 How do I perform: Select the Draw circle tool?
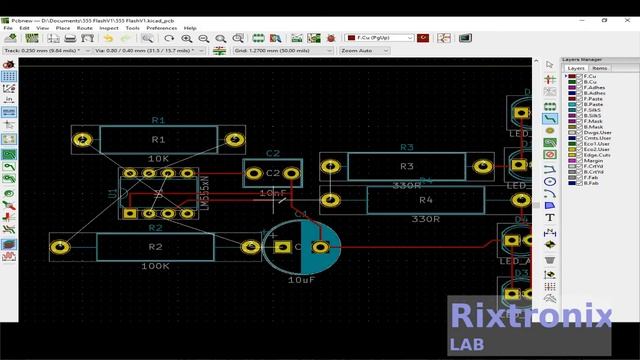click(550, 181)
